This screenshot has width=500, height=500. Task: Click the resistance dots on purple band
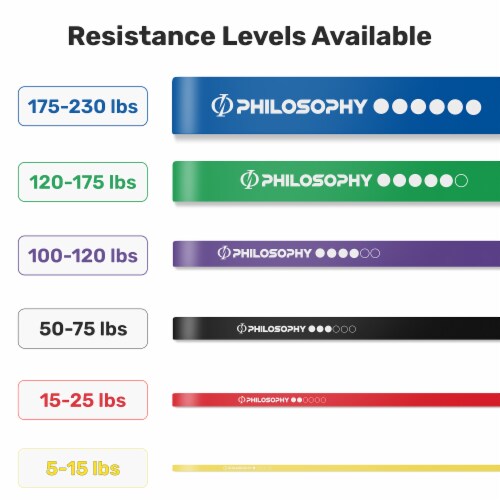(348, 253)
